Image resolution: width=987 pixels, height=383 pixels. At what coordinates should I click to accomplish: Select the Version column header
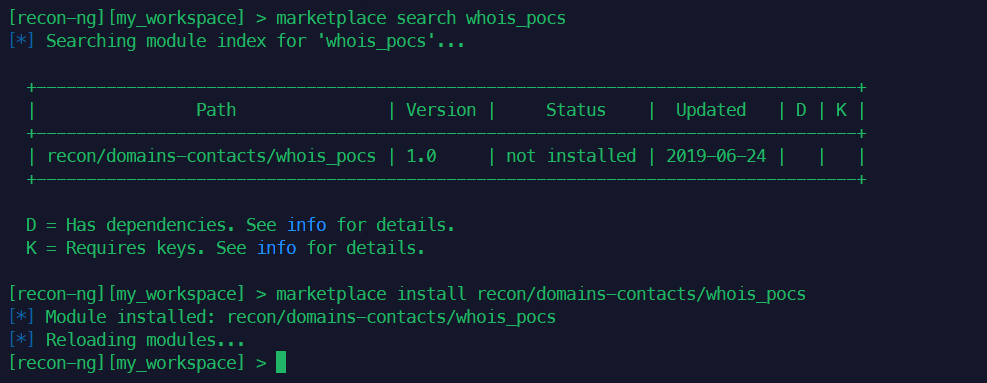(441, 110)
